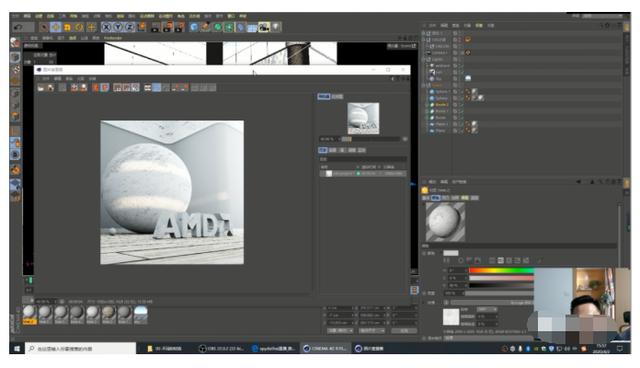Select the Rotate tool icon
The width and height of the screenshot is (640, 368).
tap(79, 27)
